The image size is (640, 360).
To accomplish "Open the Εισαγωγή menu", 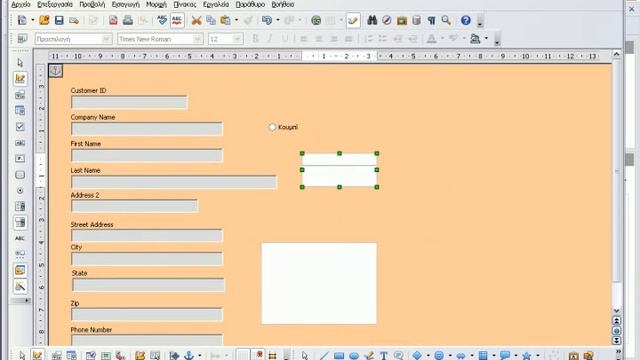I will tap(126, 4).
